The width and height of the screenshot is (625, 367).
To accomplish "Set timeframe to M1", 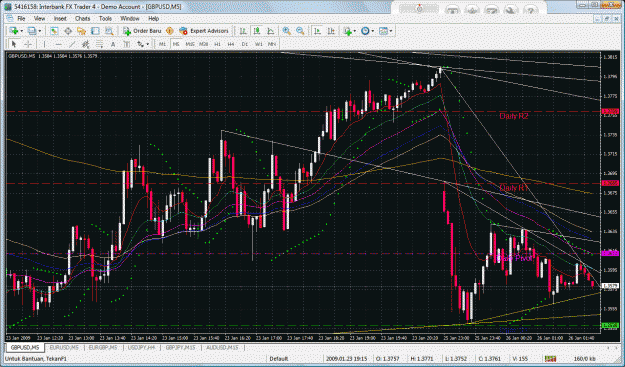I will tap(162, 44).
